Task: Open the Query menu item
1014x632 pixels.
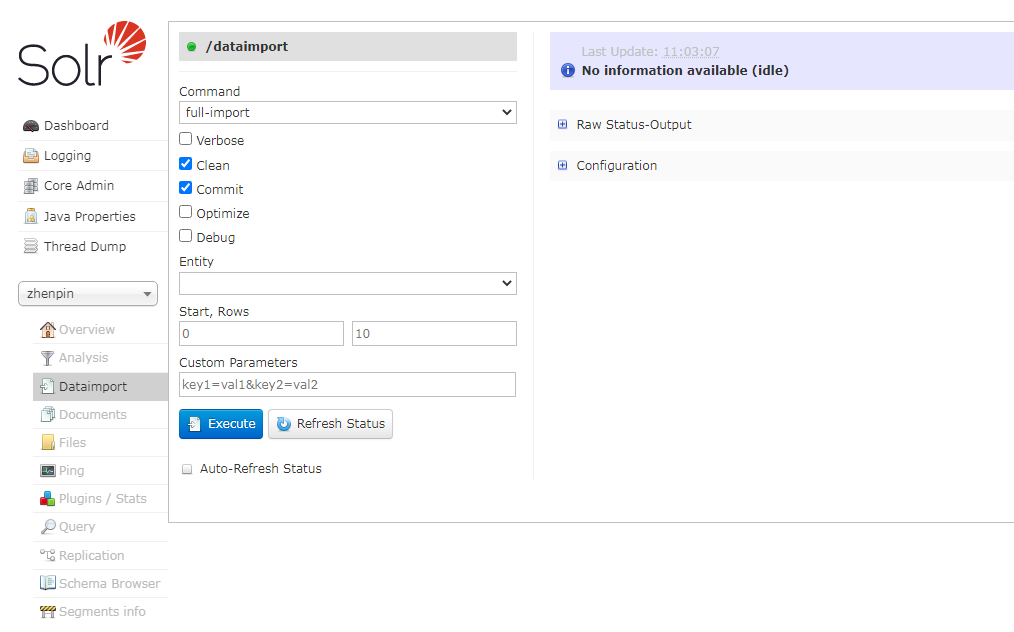Action: [x=77, y=527]
